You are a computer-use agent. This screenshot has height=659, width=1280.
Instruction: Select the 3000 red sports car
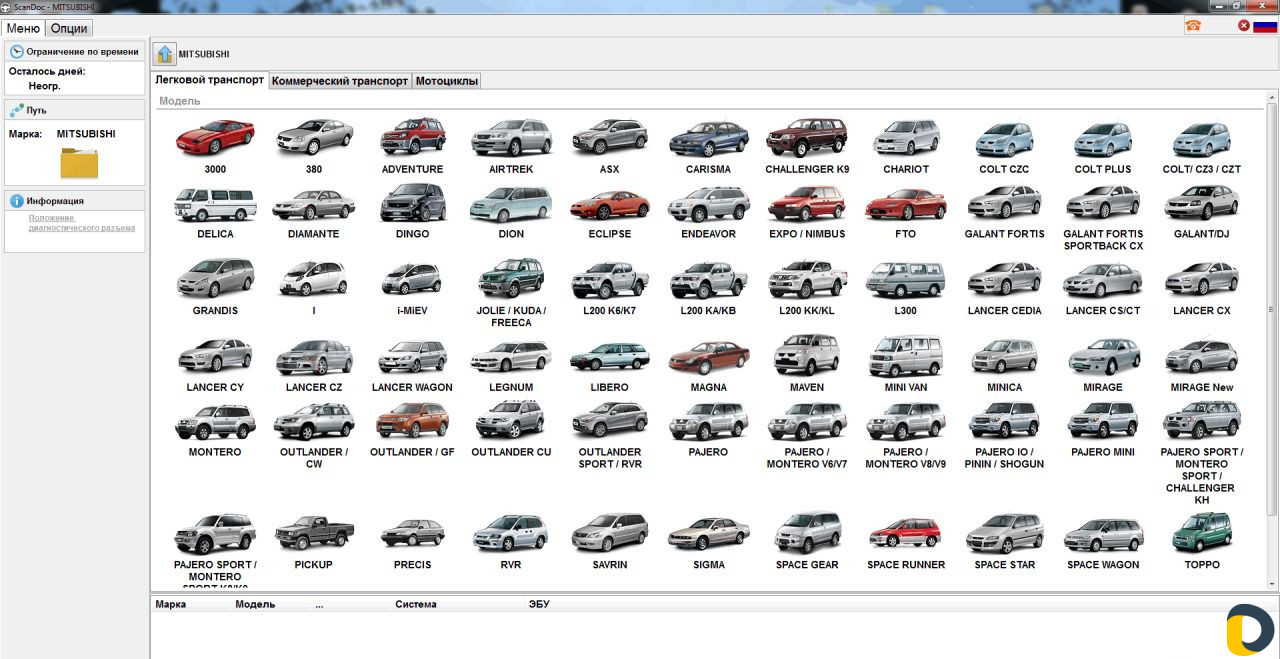point(215,138)
